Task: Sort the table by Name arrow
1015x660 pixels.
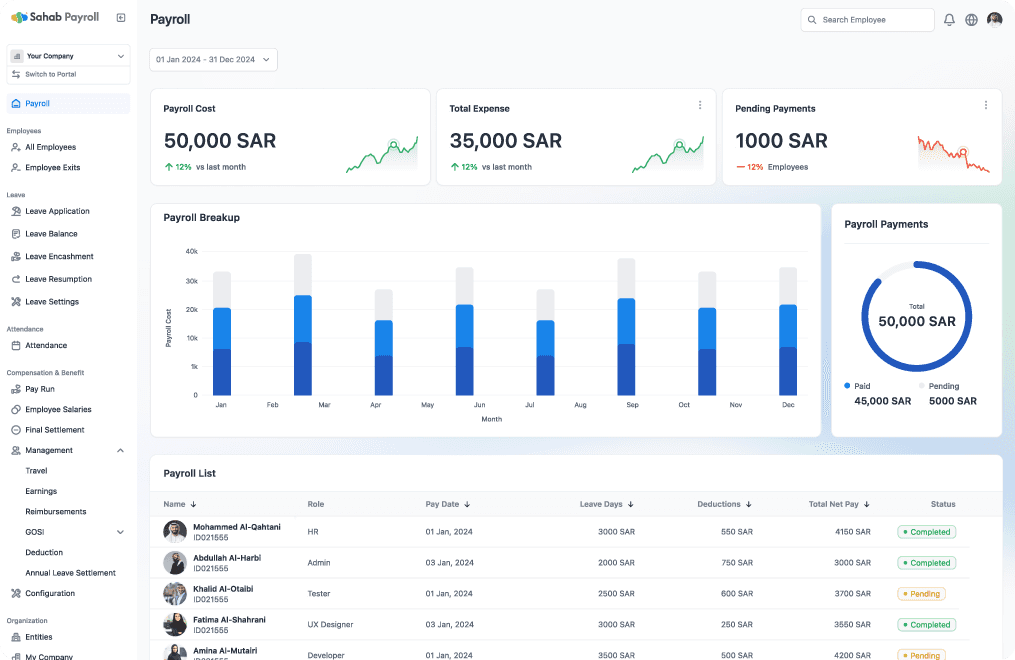Action: pyautogui.click(x=193, y=504)
